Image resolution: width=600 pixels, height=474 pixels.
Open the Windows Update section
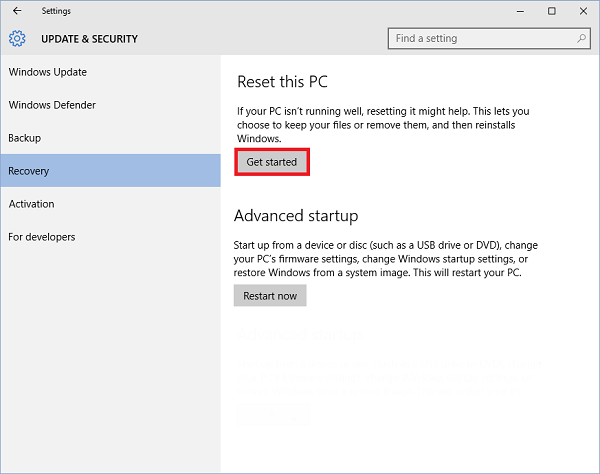coord(48,72)
